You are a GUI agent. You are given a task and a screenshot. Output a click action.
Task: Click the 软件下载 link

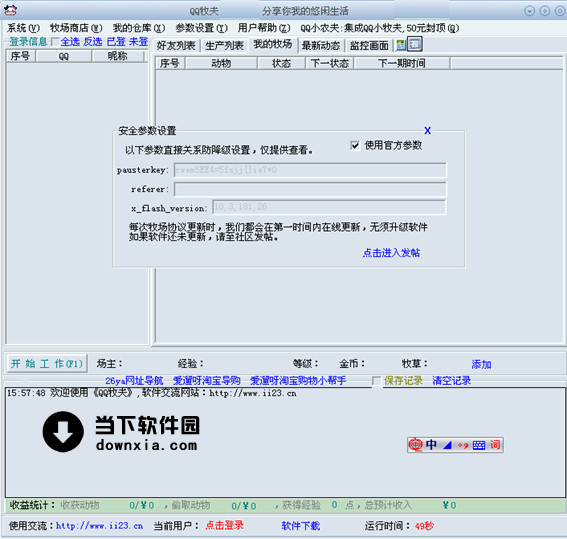301,526
